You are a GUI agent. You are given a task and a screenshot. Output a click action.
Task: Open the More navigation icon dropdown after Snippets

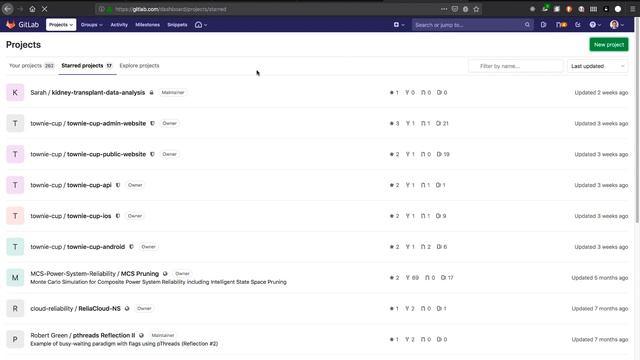[200, 24]
